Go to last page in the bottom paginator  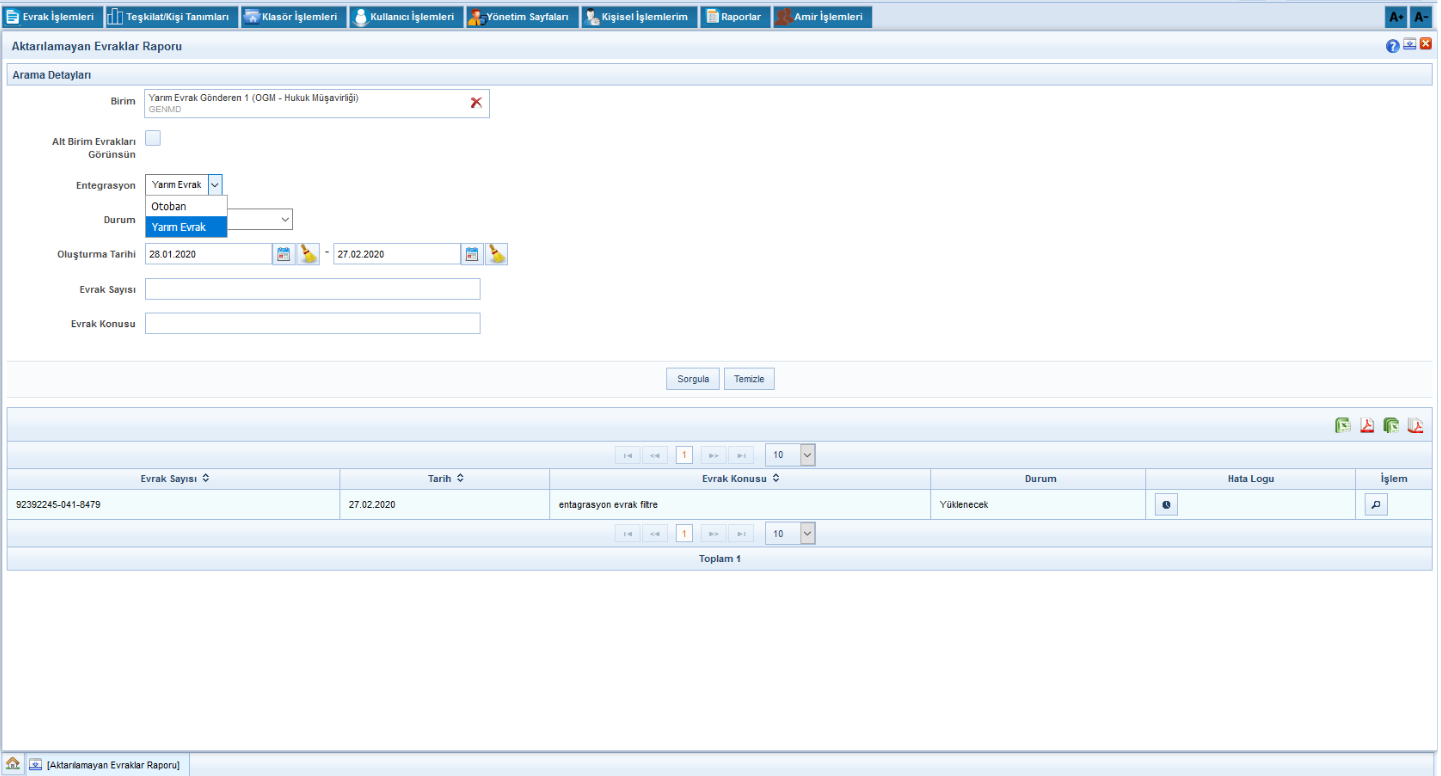(741, 534)
